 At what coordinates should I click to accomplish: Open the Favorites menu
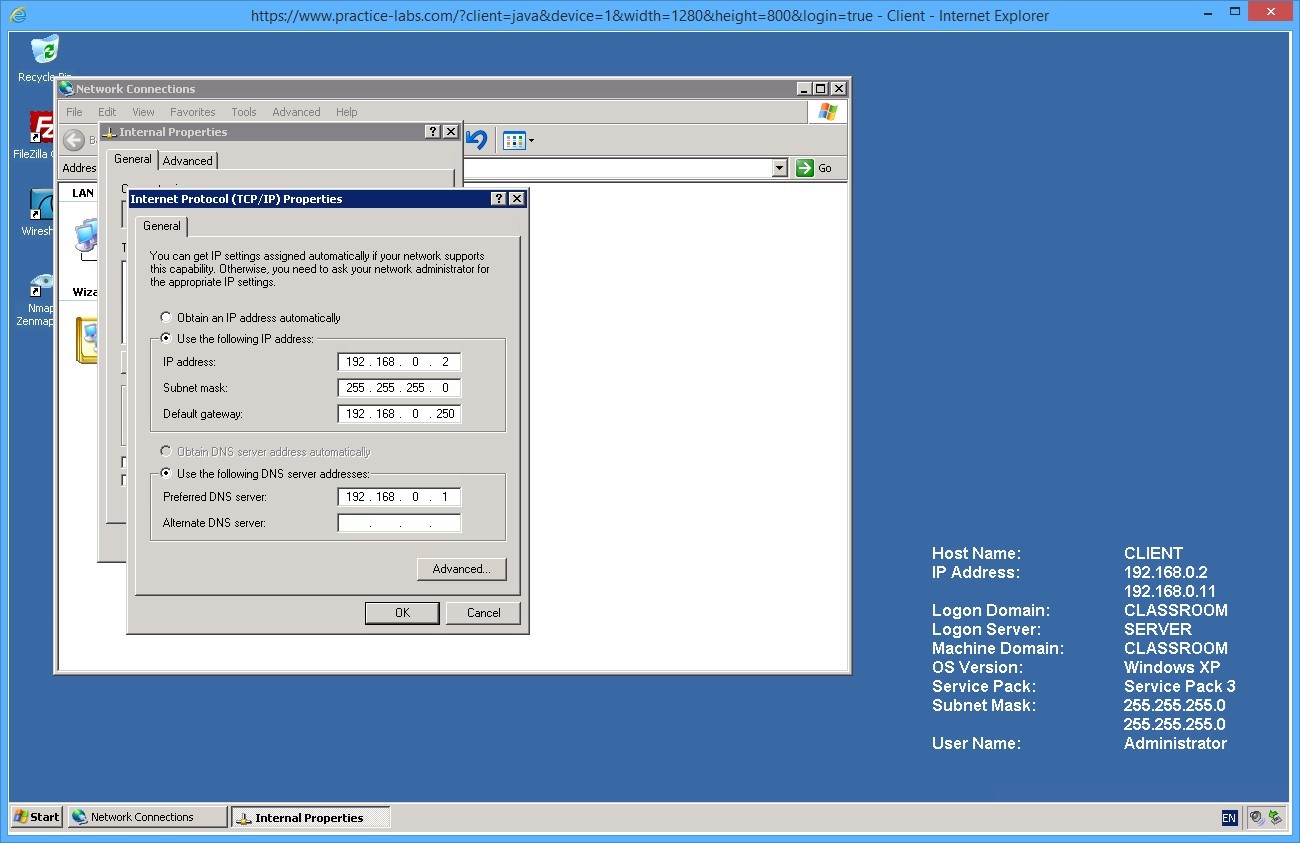[192, 112]
